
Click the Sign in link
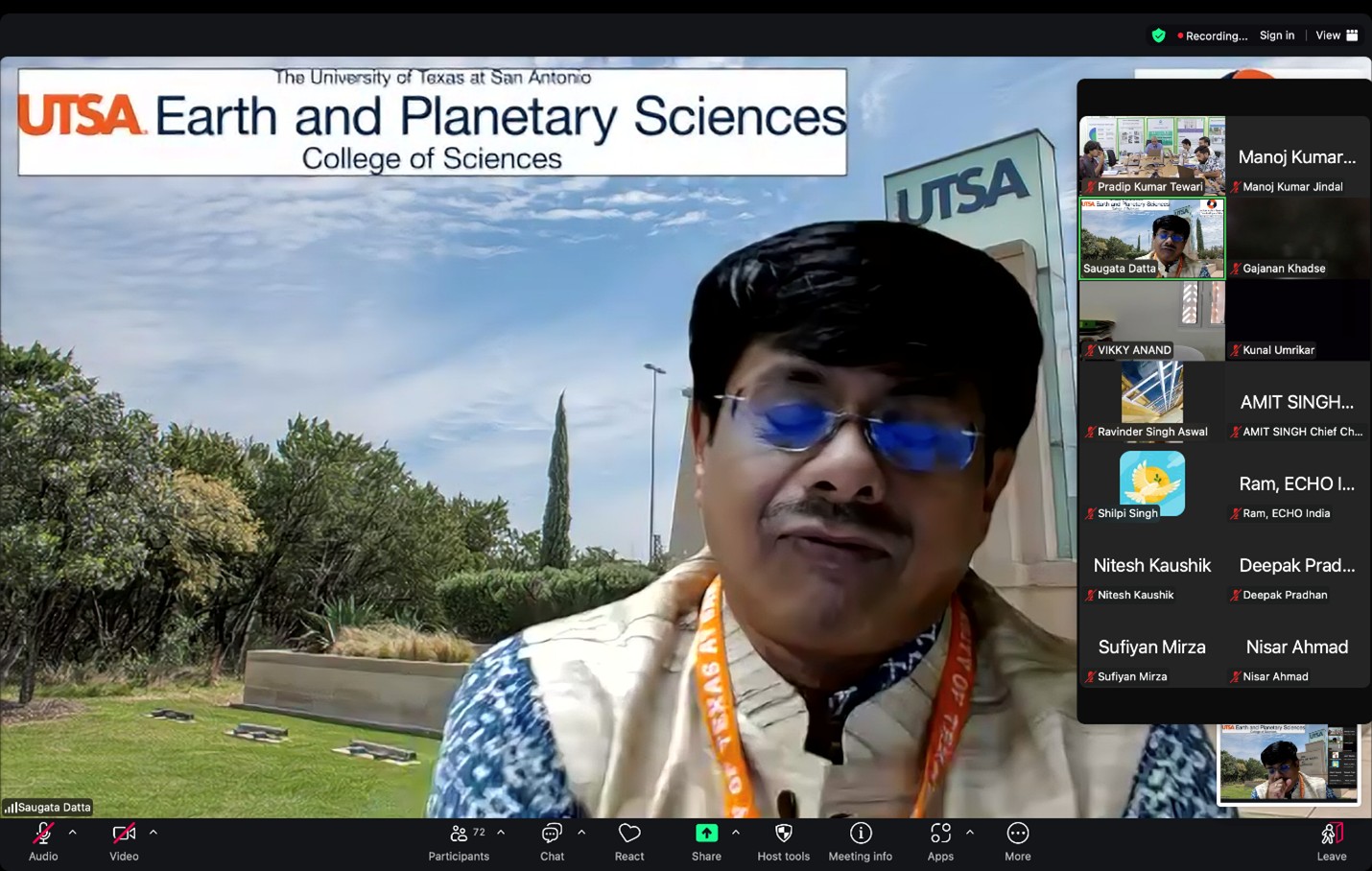[x=1276, y=35]
